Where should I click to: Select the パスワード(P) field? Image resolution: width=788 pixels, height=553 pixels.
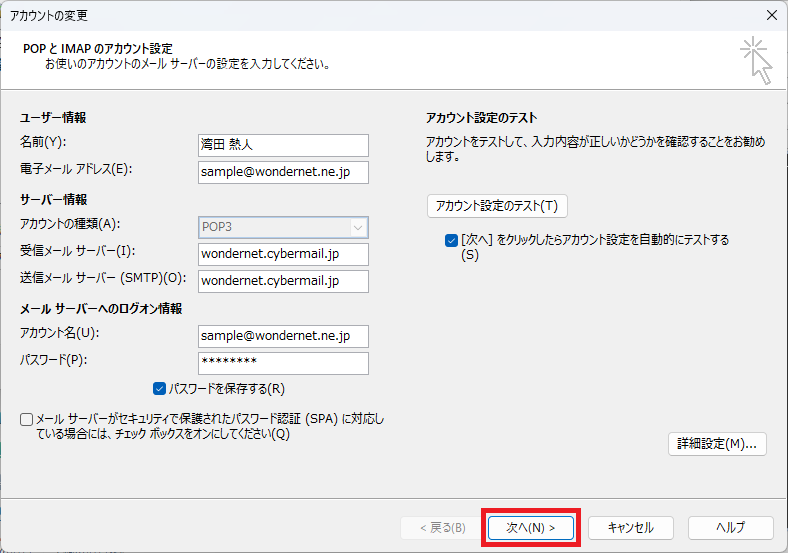tap(283, 363)
